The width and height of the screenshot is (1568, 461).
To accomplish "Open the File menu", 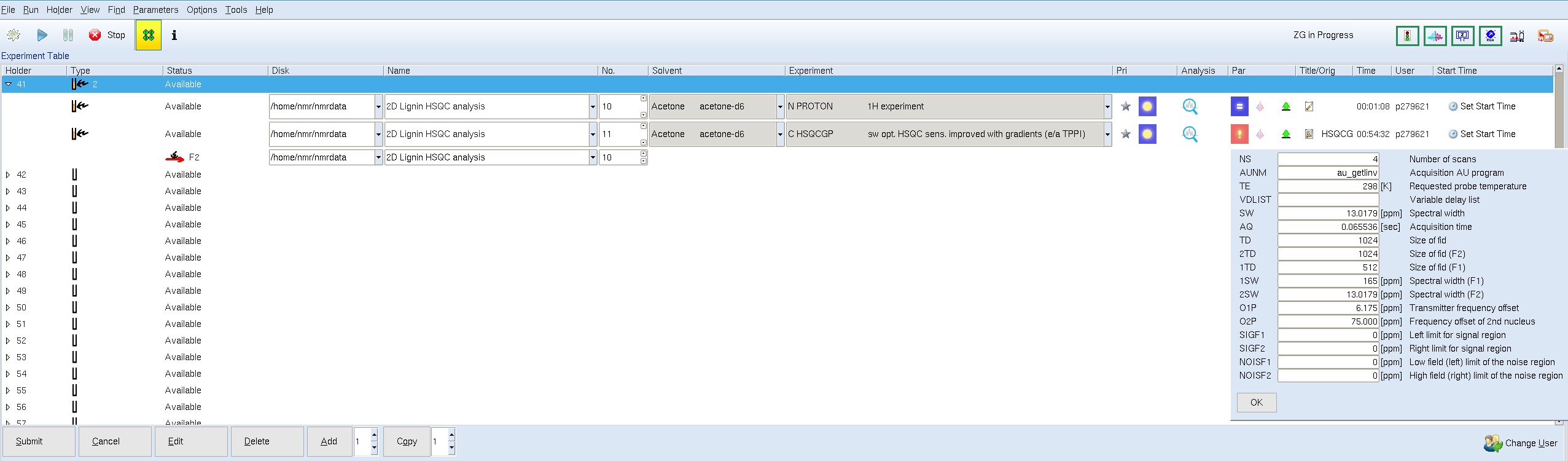I will (x=8, y=10).
